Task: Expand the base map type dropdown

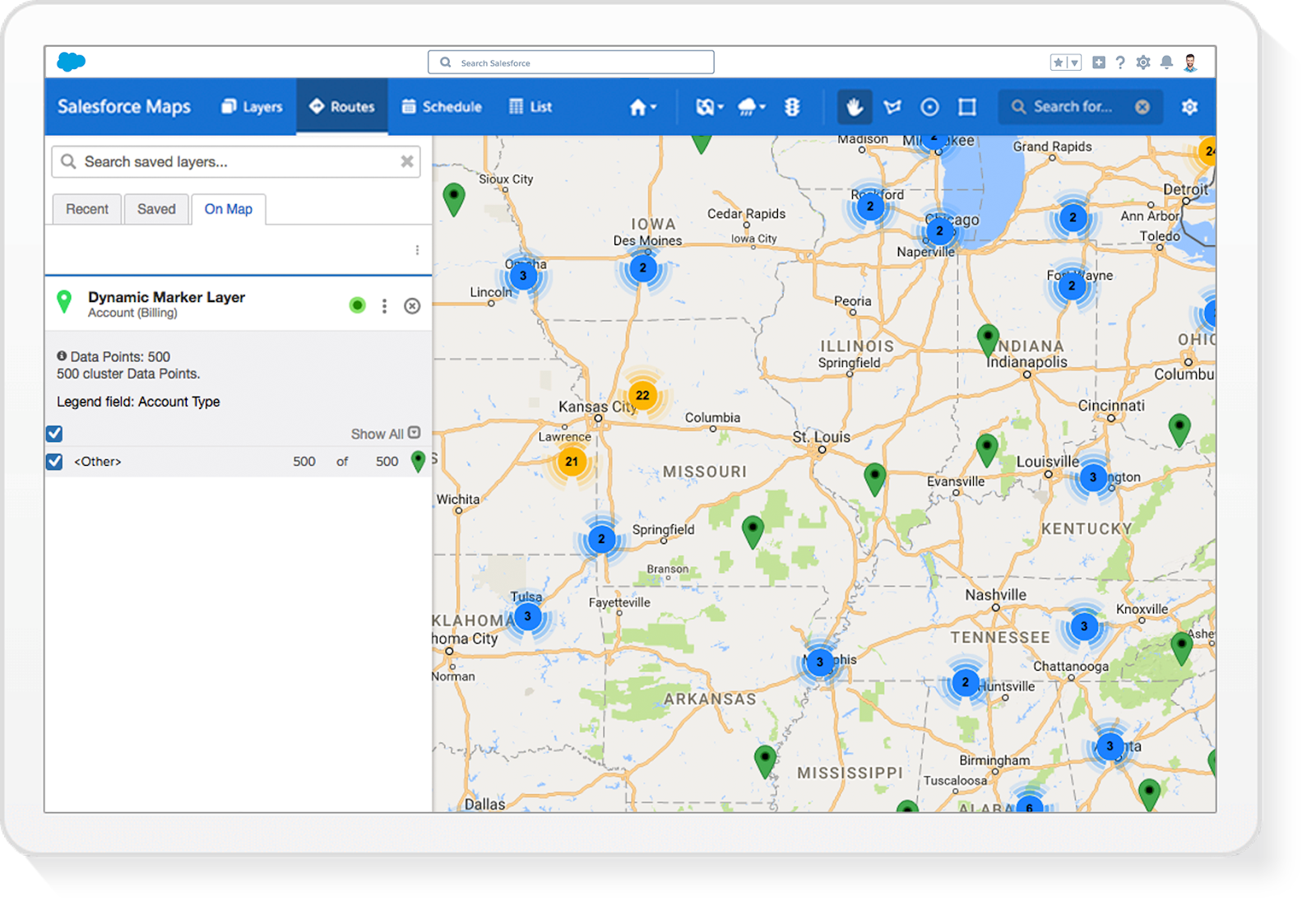Action: (x=707, y=107)
